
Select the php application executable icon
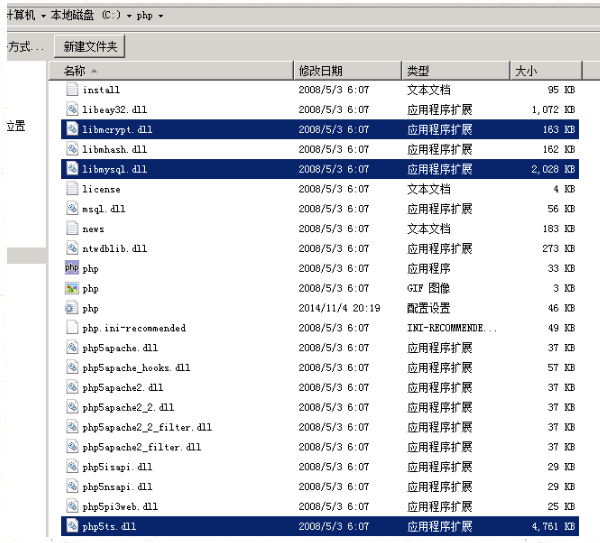coord(71,268)
